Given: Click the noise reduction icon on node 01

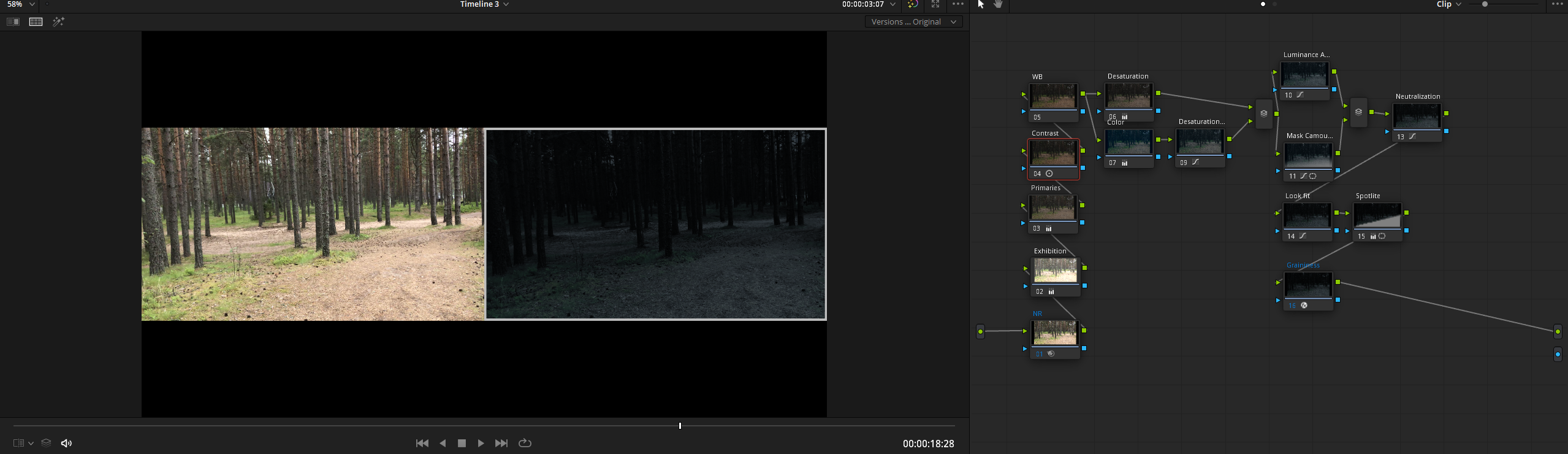Looking at the screenshot, I should point(1051,354).
